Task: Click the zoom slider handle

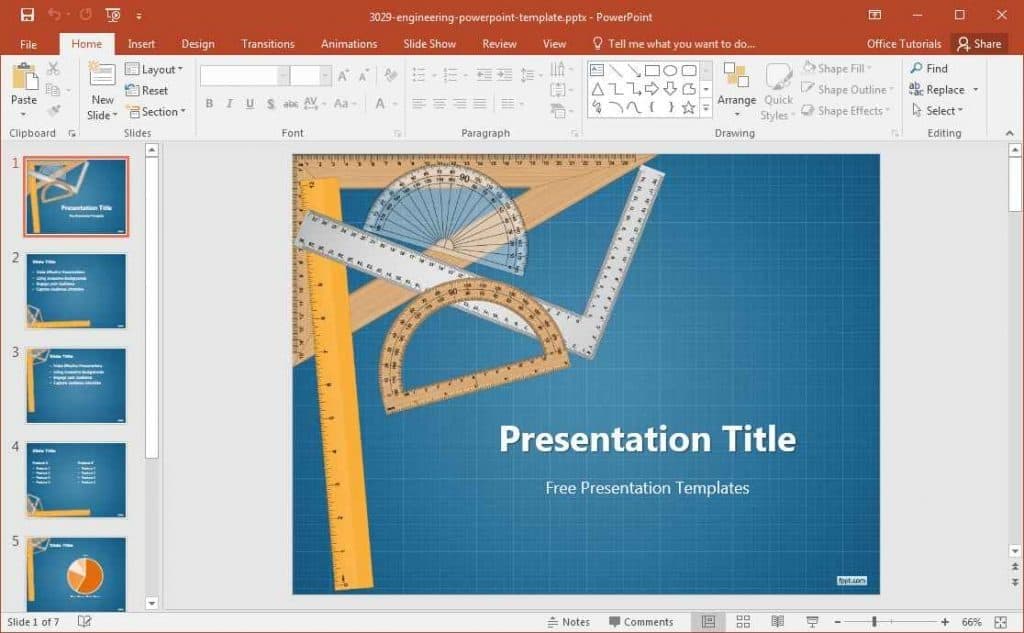Action: [874, 622]
